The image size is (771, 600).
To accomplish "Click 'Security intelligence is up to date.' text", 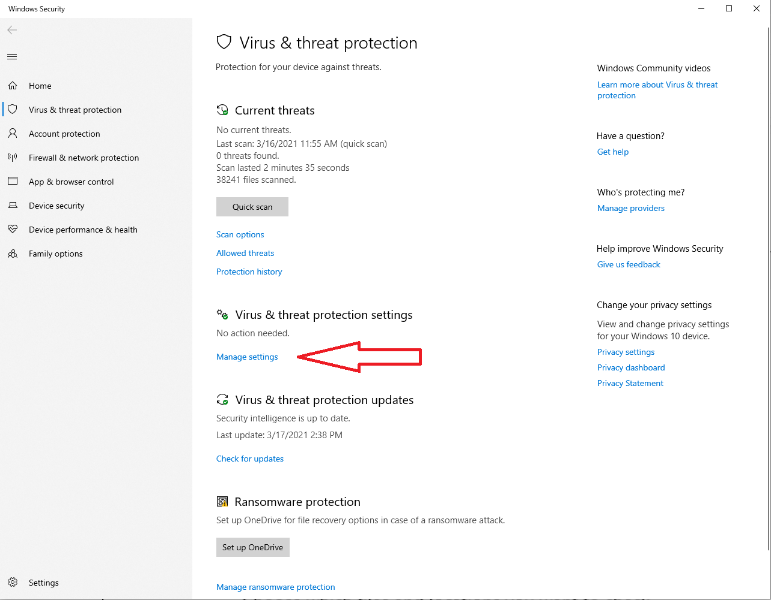I will (283, 419).
